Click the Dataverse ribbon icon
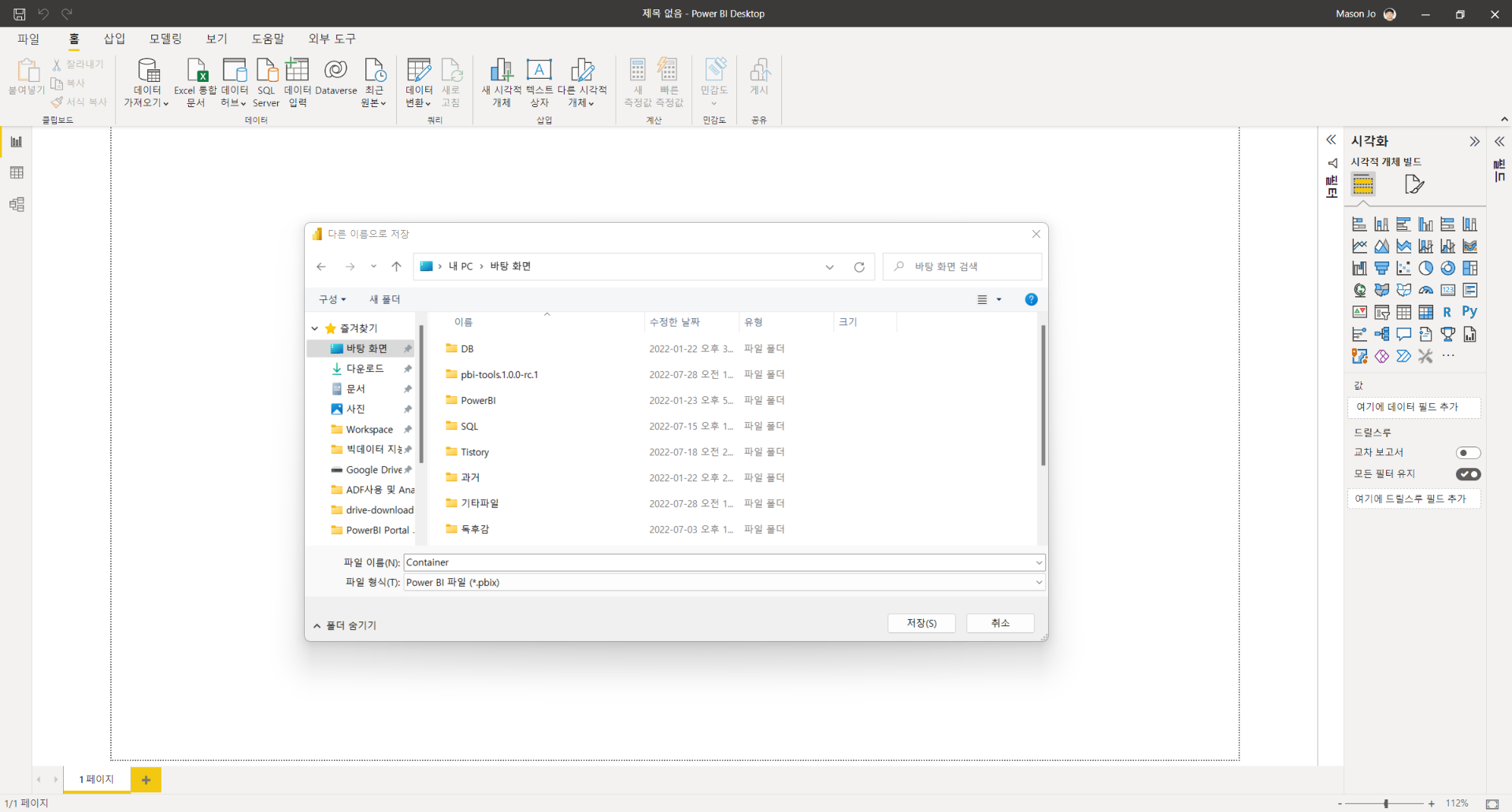 (x=336, y=77)
